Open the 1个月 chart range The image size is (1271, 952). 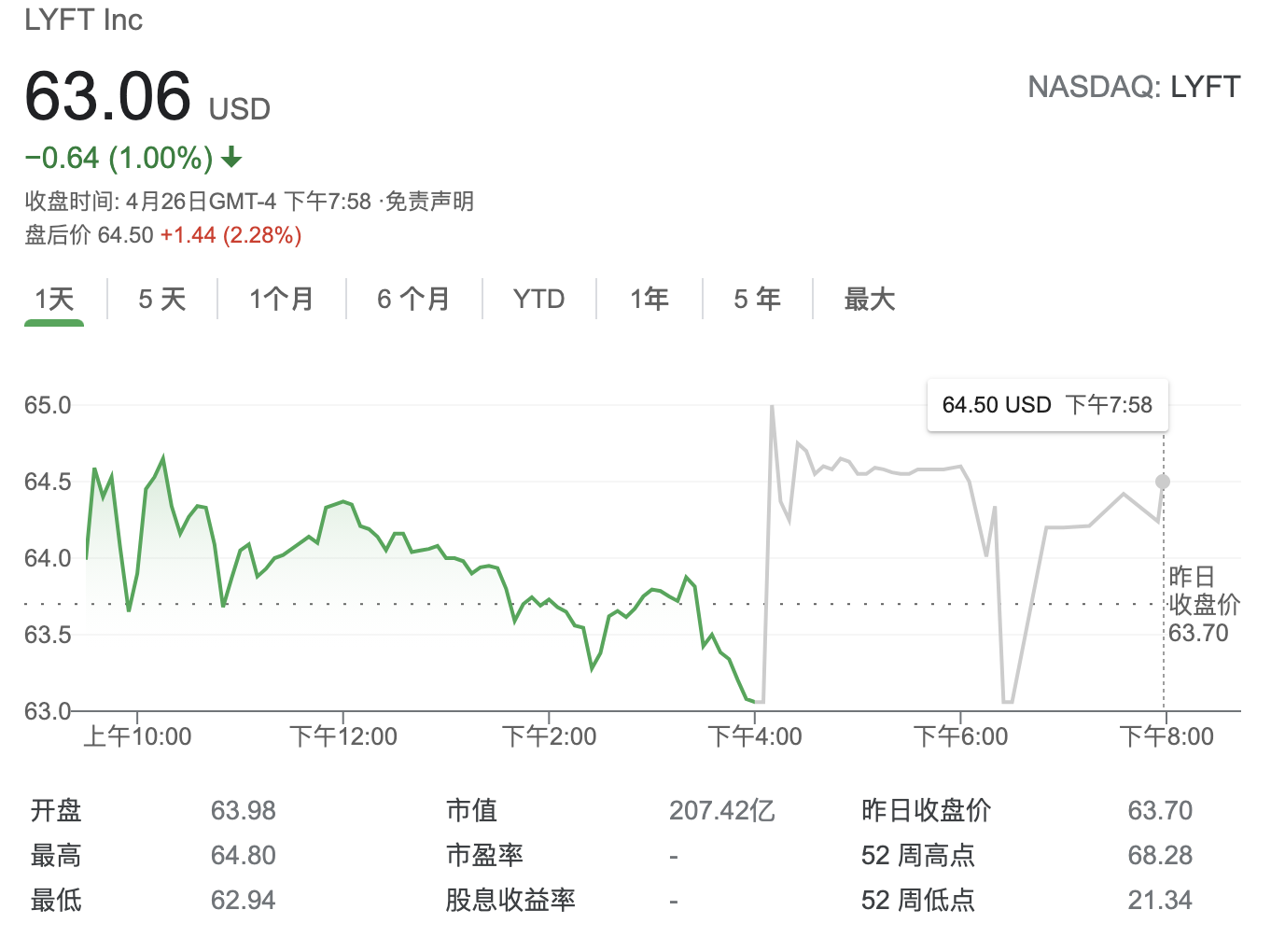coord(281,300)
